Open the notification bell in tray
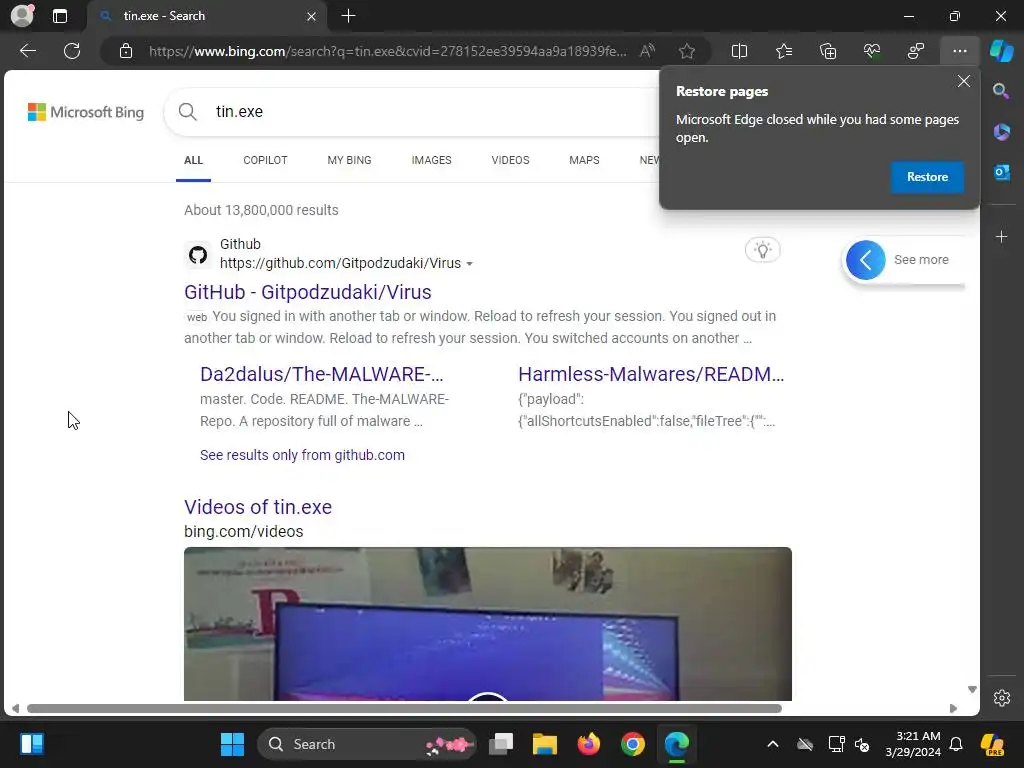Image resolution: width=1024 pixels, height=768 pixels. coord(956,744)
